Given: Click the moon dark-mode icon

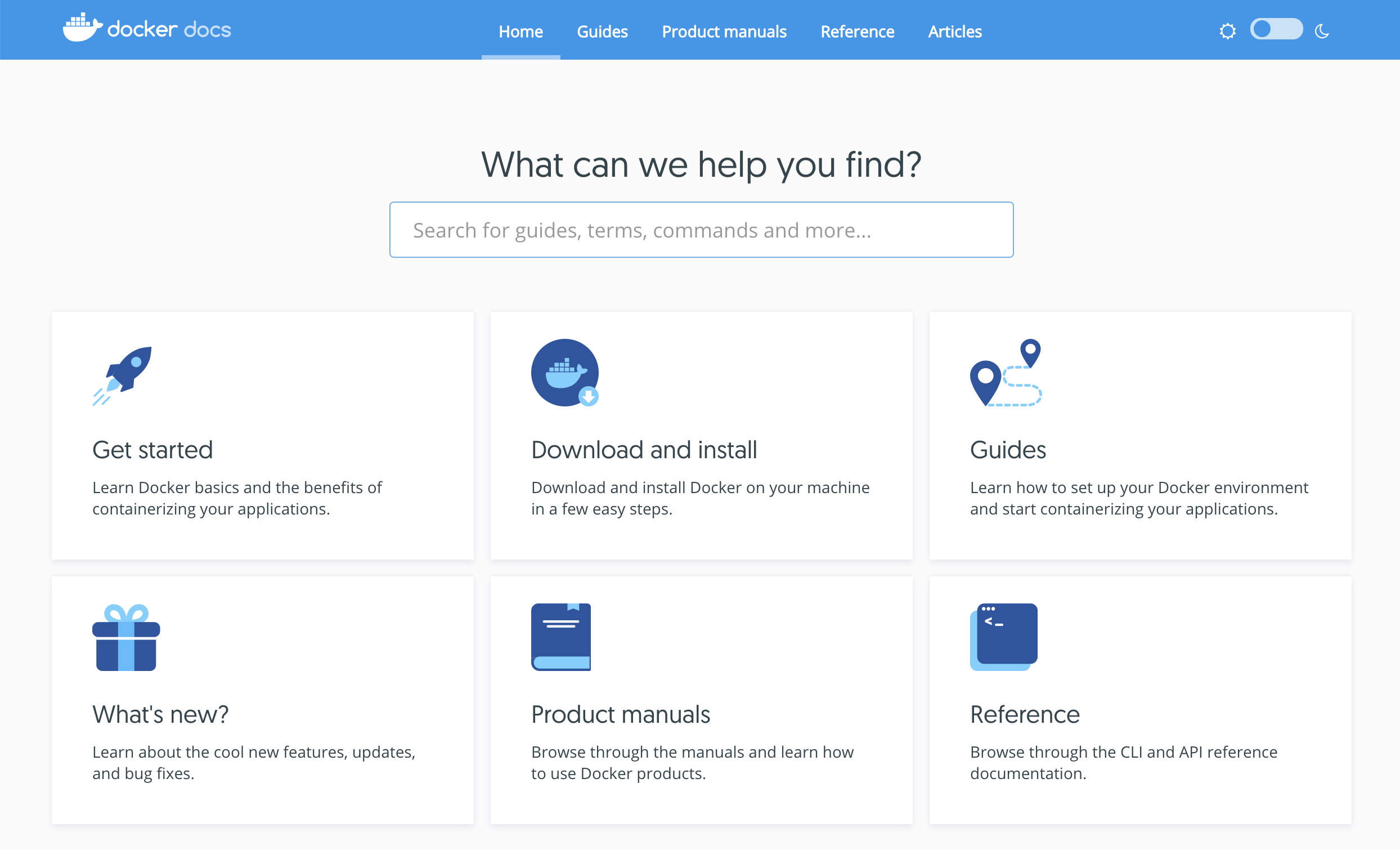Looking at the screenshot, I should (1322, 32).
